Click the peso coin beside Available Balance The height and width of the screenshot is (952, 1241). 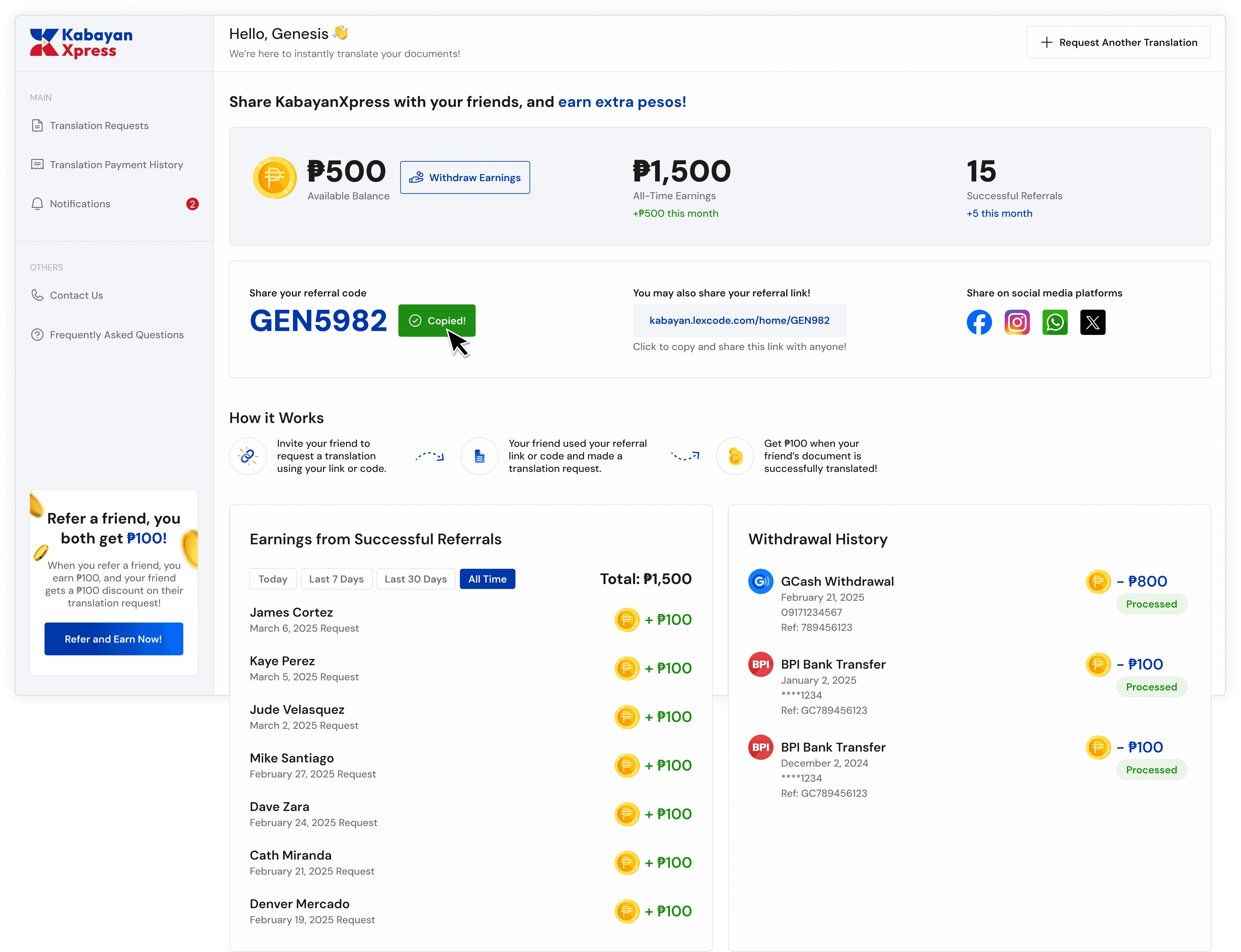[275, 177]
